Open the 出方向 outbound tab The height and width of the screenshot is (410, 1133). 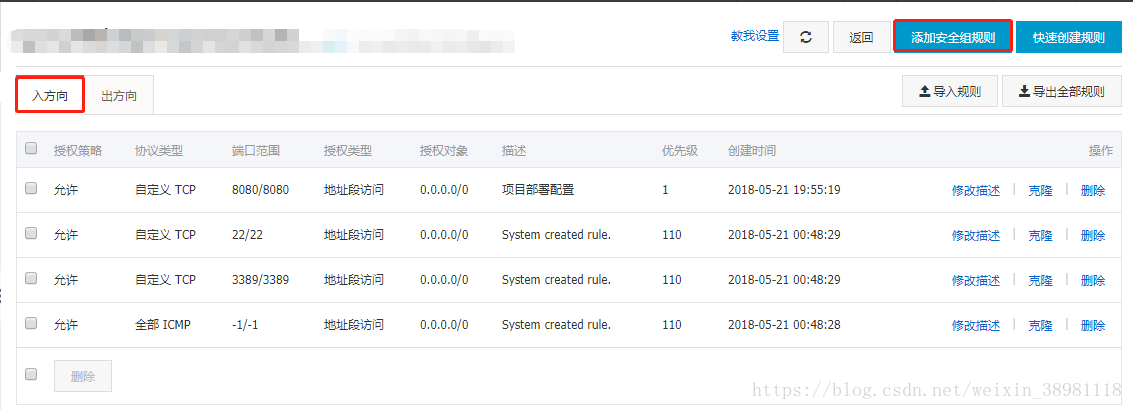(x=120, y=97)
